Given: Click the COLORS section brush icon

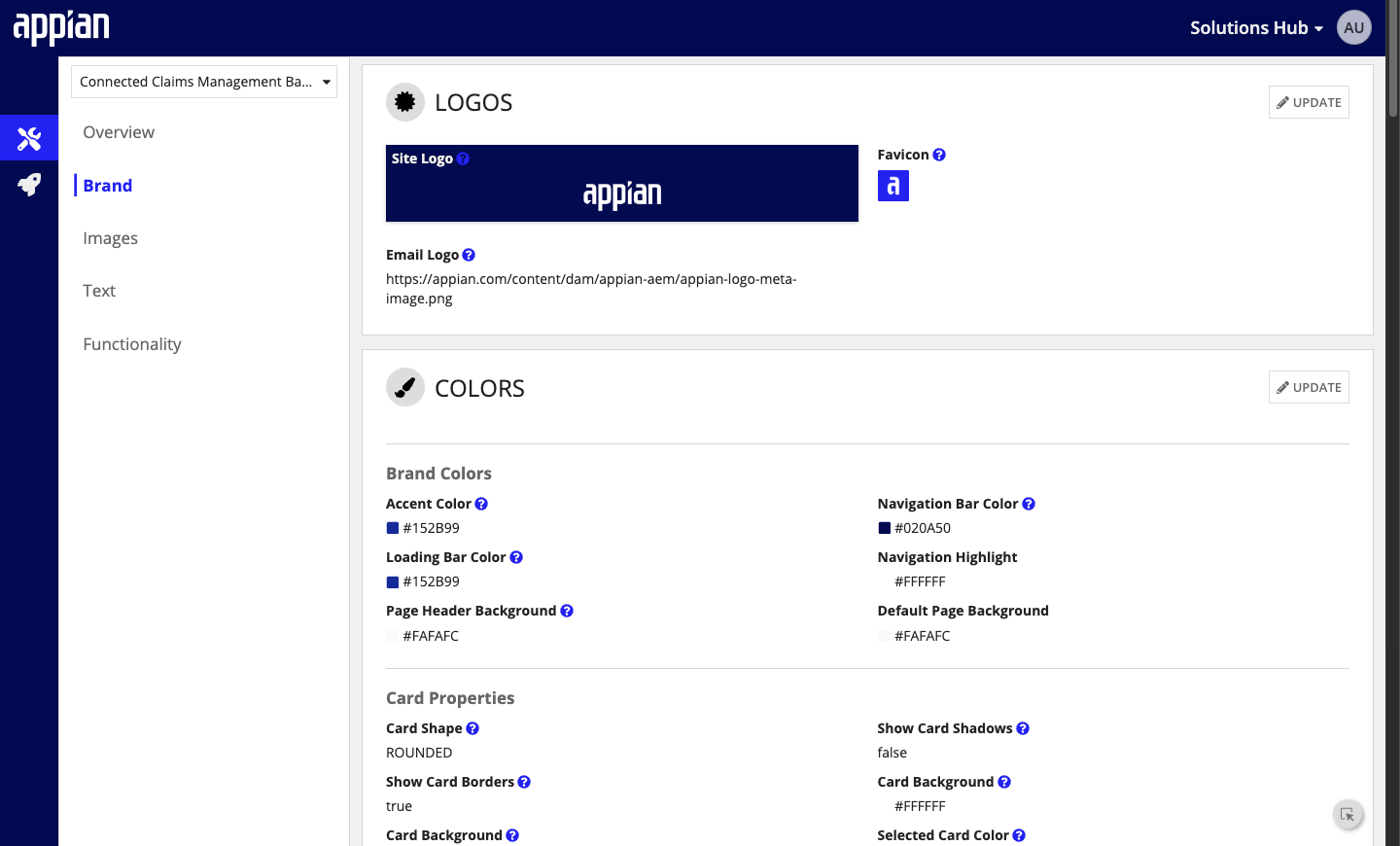Looking at the screenshot, I should pyautogui.click(x=405, y=387).
